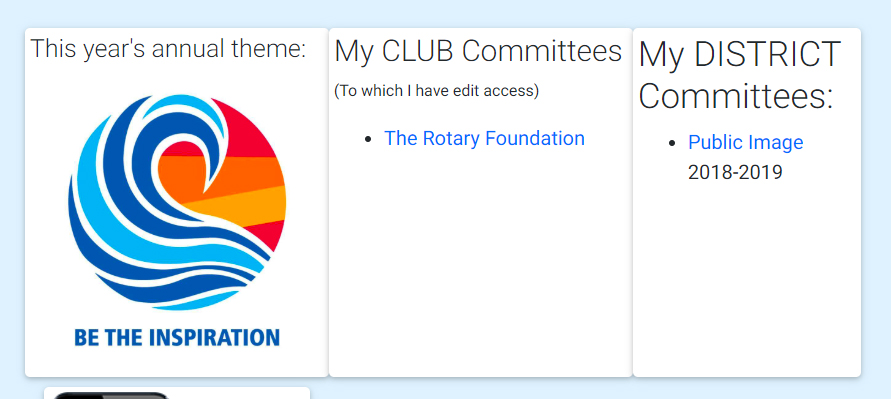Screen dimensions: 891x399
Task: Click the bullet beside Public Image
Action: pos(673,143)
